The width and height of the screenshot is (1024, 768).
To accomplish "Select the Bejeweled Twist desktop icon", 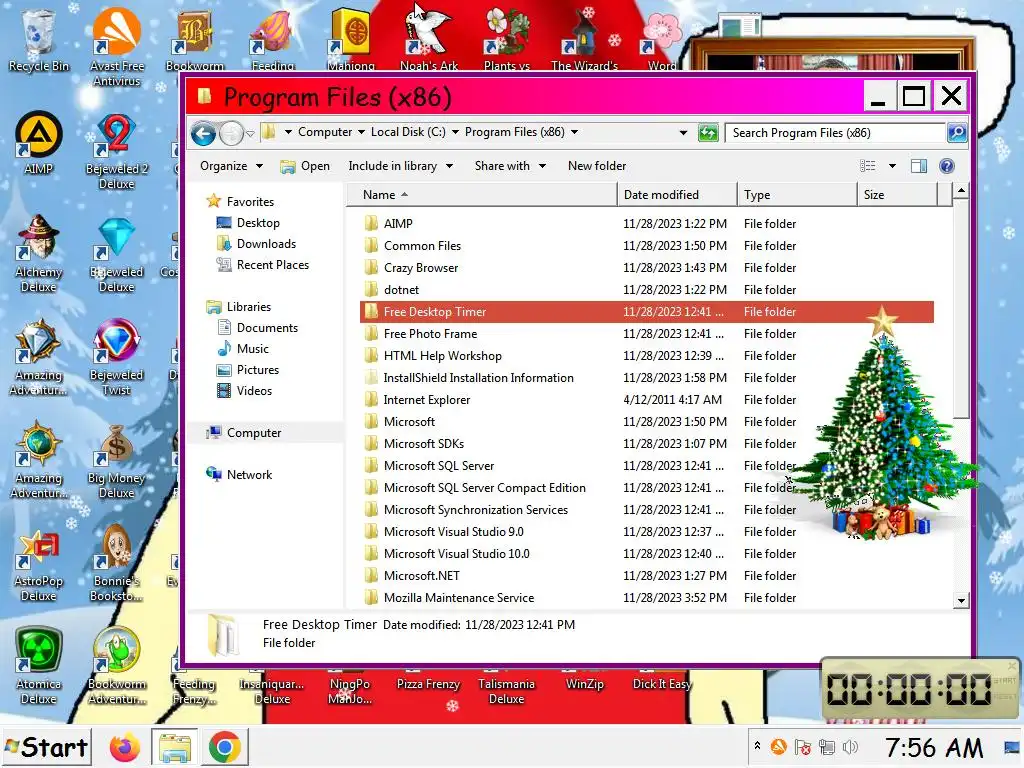I will coord(117,357).
